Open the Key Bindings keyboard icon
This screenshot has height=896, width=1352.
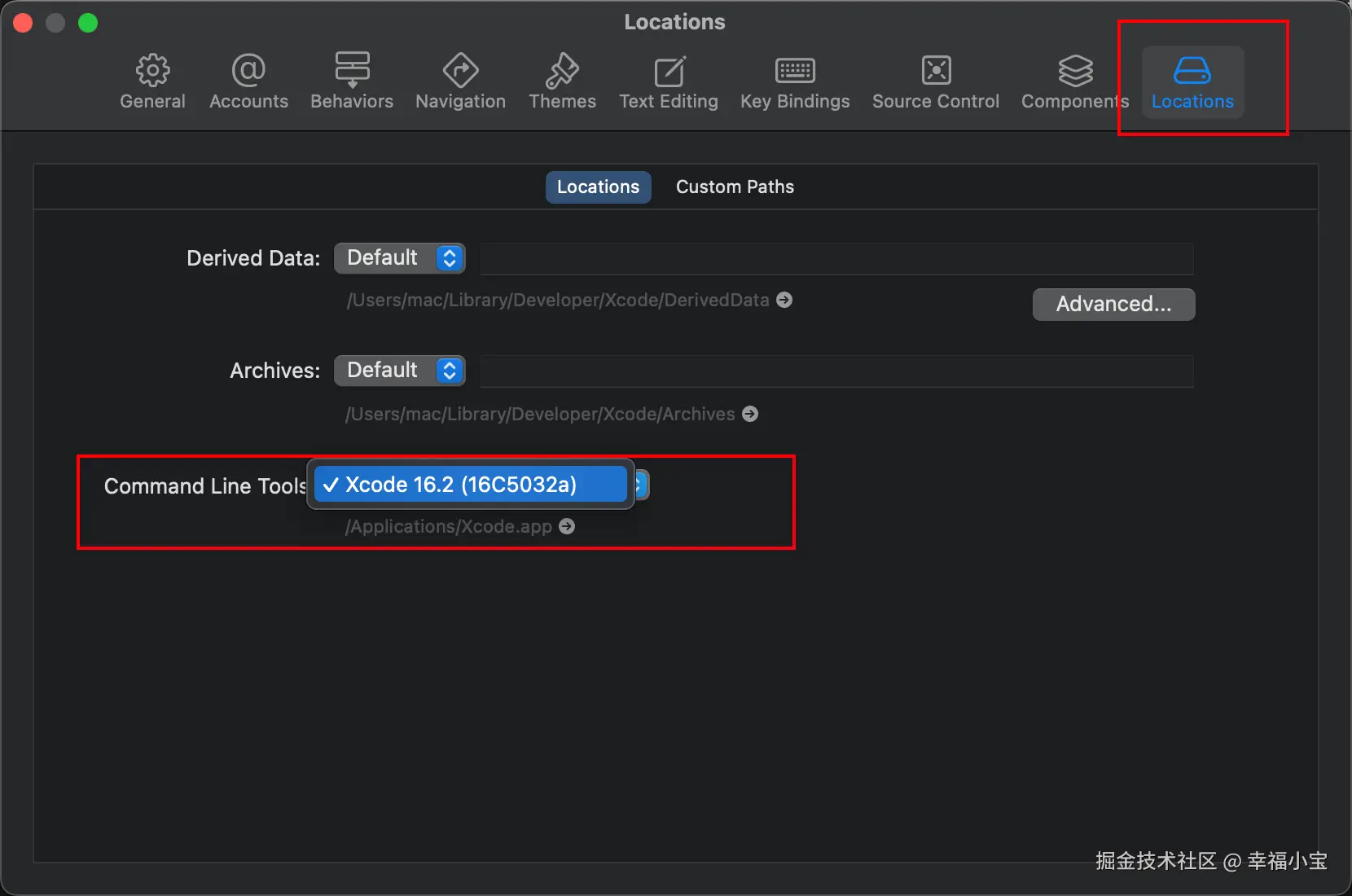click(795, 71)
